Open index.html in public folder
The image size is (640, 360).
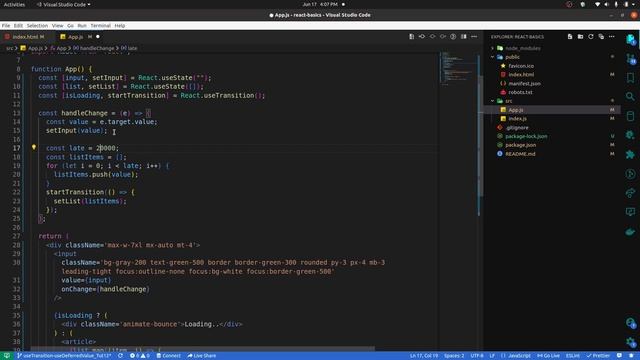coord(521,75)
